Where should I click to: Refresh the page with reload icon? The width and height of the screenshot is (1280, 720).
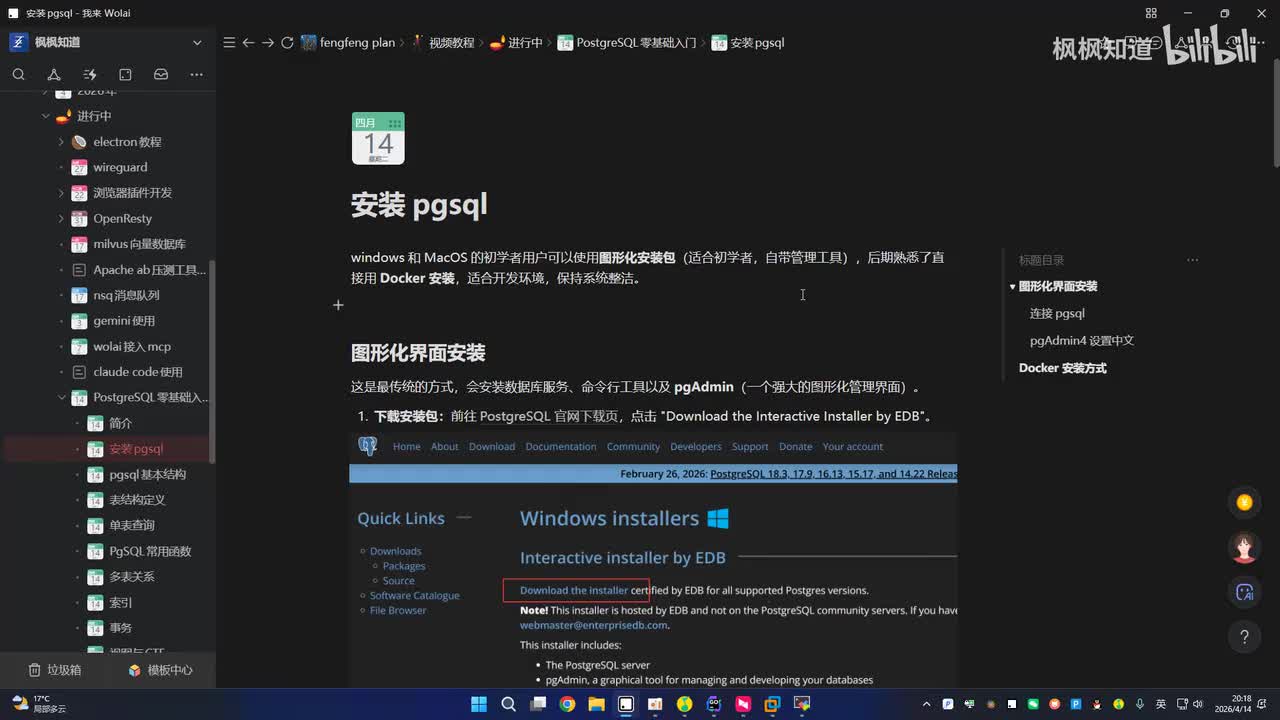click(287, 43)
